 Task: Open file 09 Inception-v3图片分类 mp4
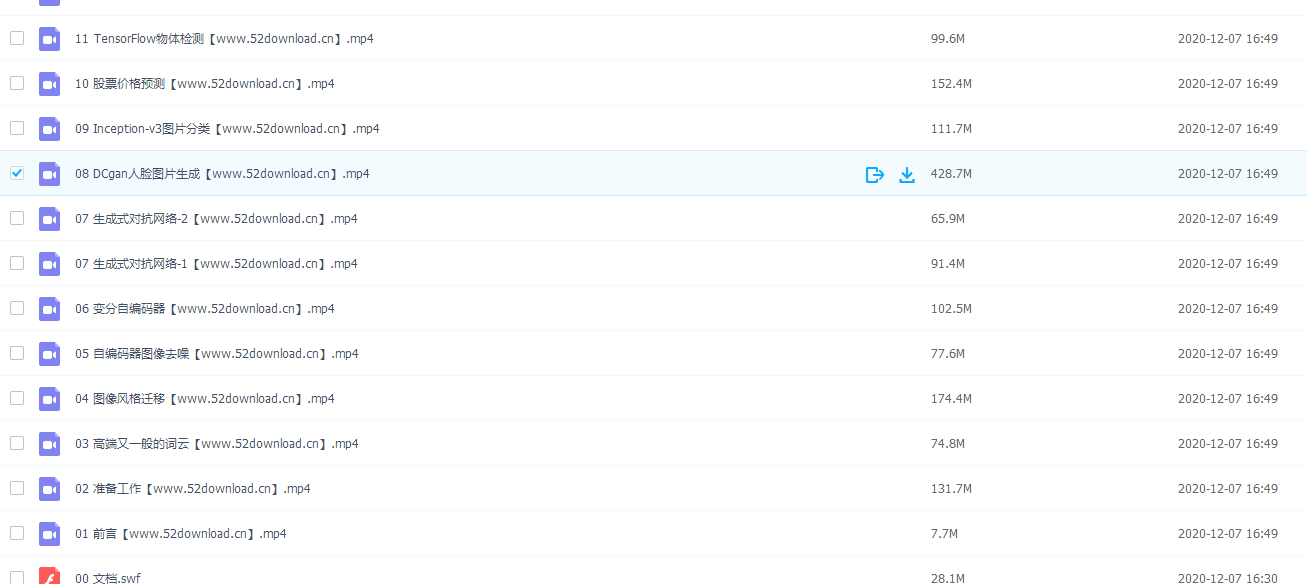[227, 129]
